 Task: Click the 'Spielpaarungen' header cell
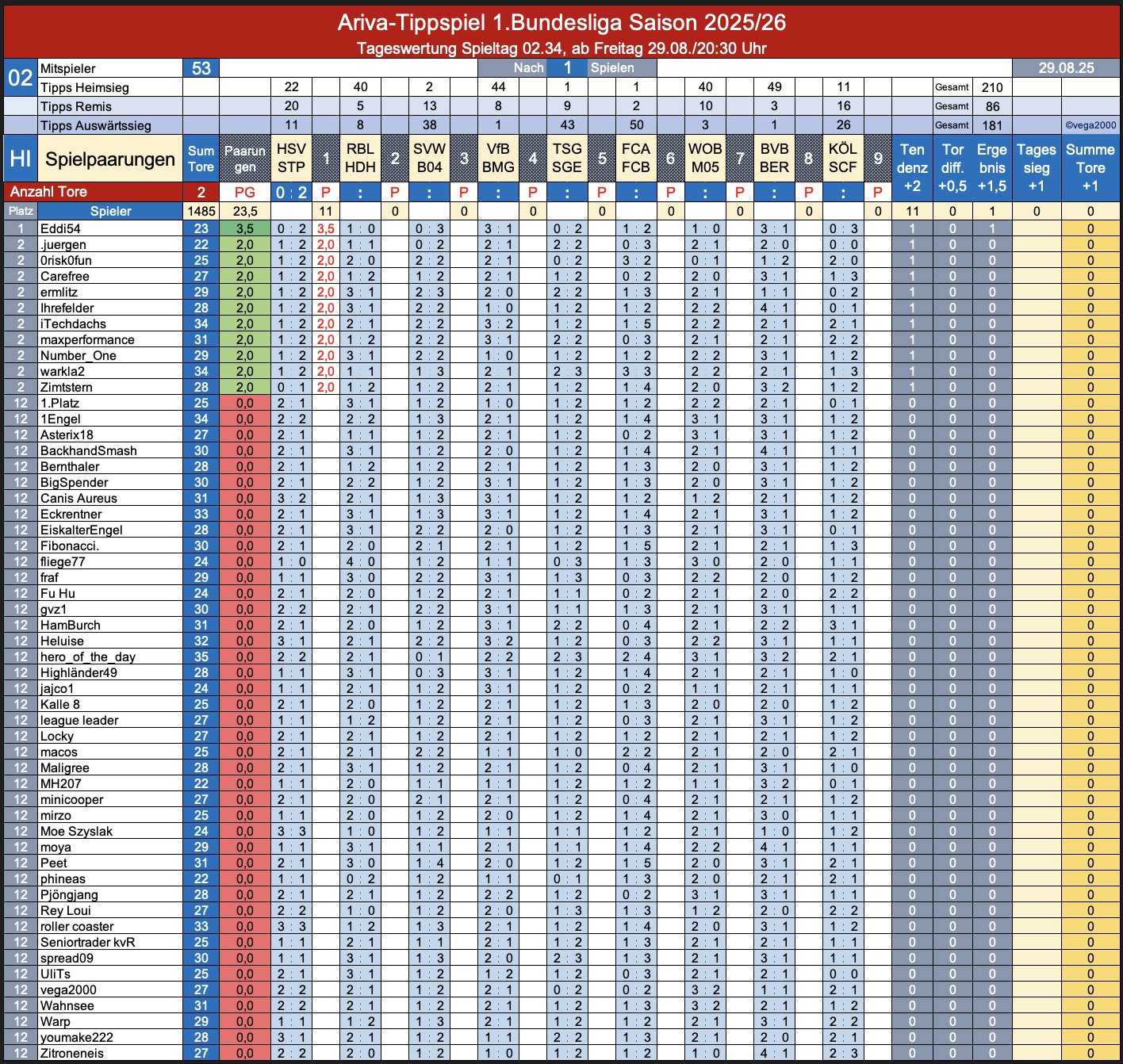coord(110,159)
